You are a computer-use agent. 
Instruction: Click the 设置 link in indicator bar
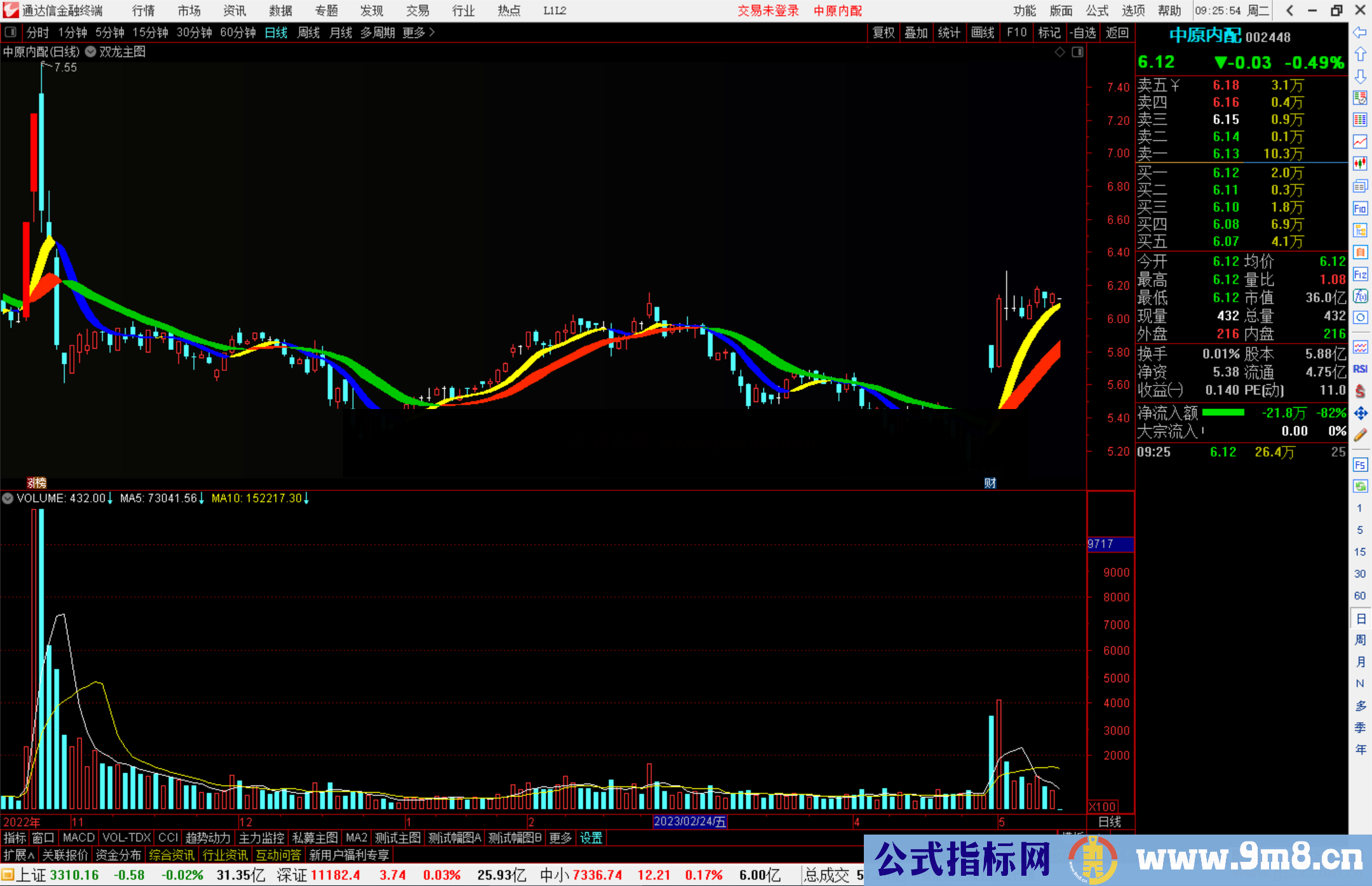point(591,838)
